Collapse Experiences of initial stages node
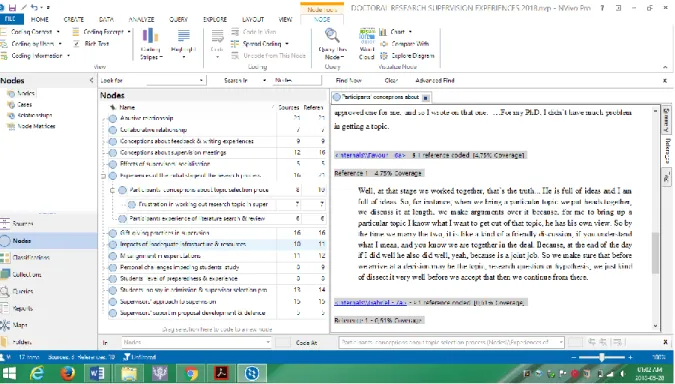675x384 pixels. [x=103, y=176]
